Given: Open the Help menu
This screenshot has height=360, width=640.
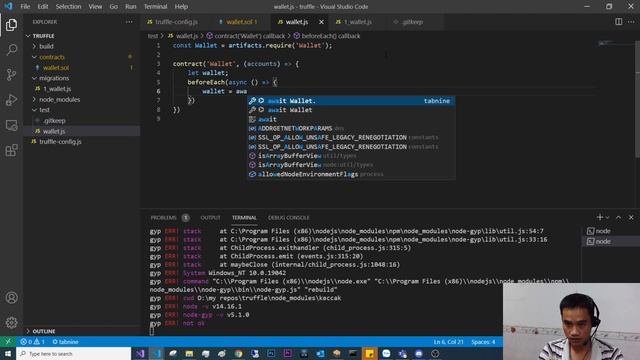Looking at the screenshot, I should click(181, 7).
